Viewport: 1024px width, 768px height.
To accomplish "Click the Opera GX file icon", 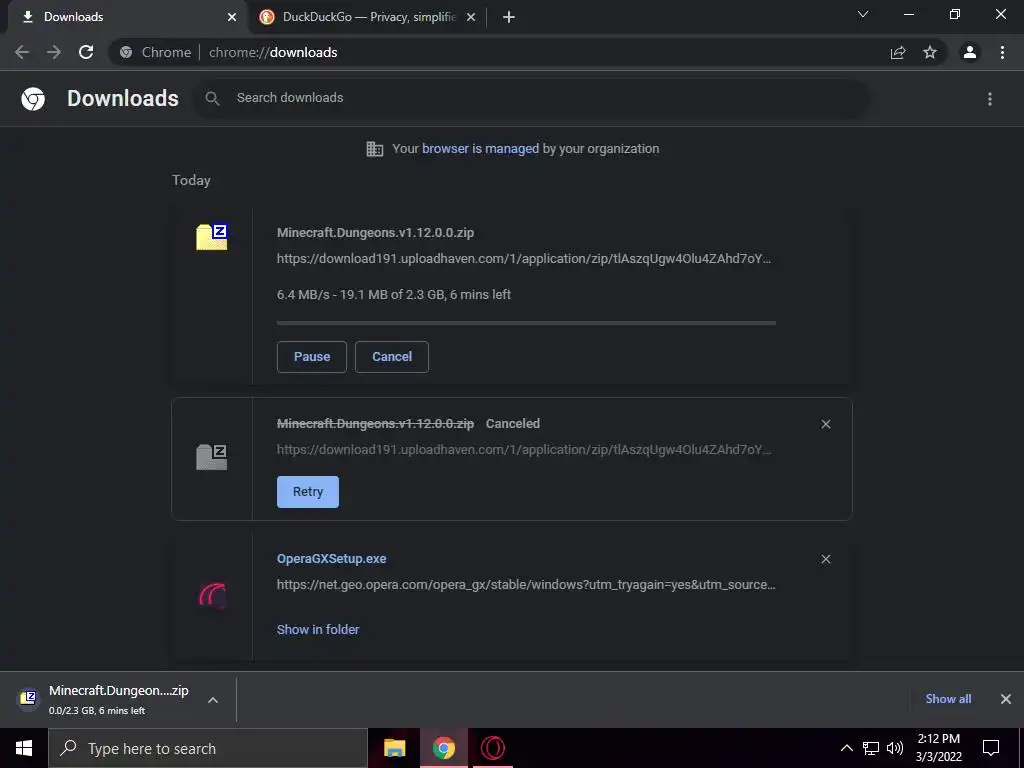I will point(212,596).
